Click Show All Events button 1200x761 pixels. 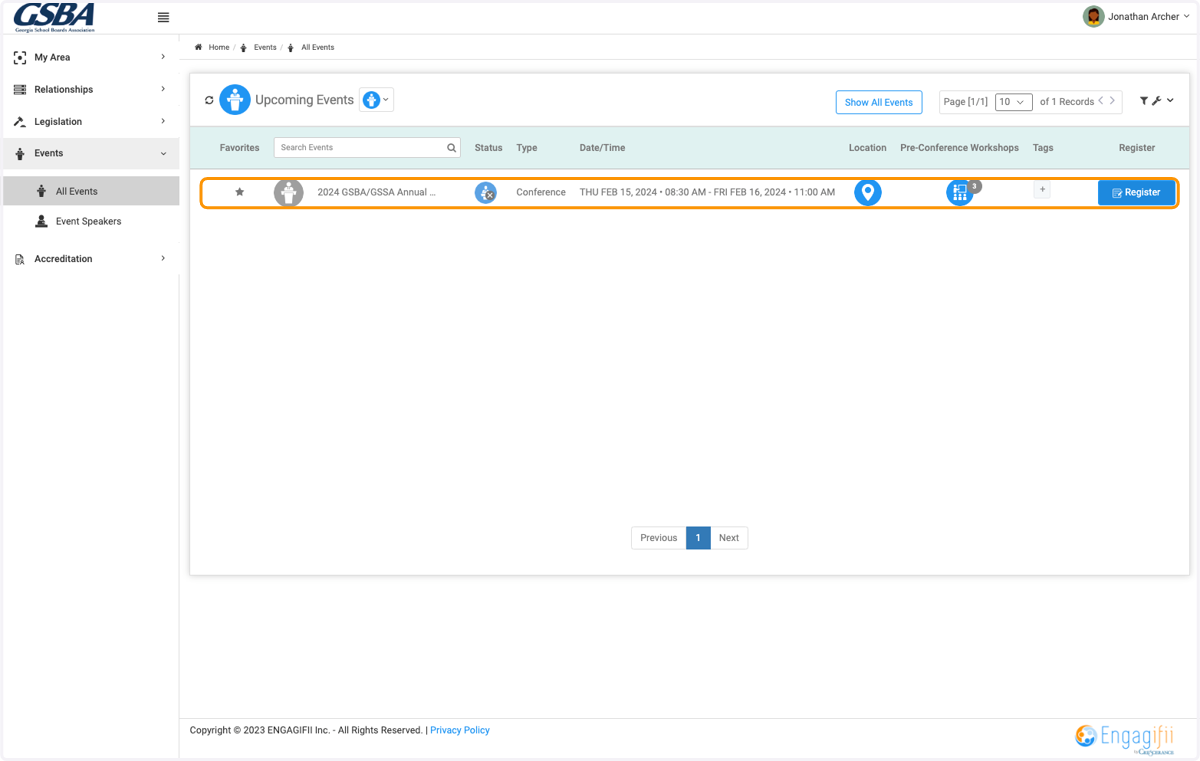point(879,102)
